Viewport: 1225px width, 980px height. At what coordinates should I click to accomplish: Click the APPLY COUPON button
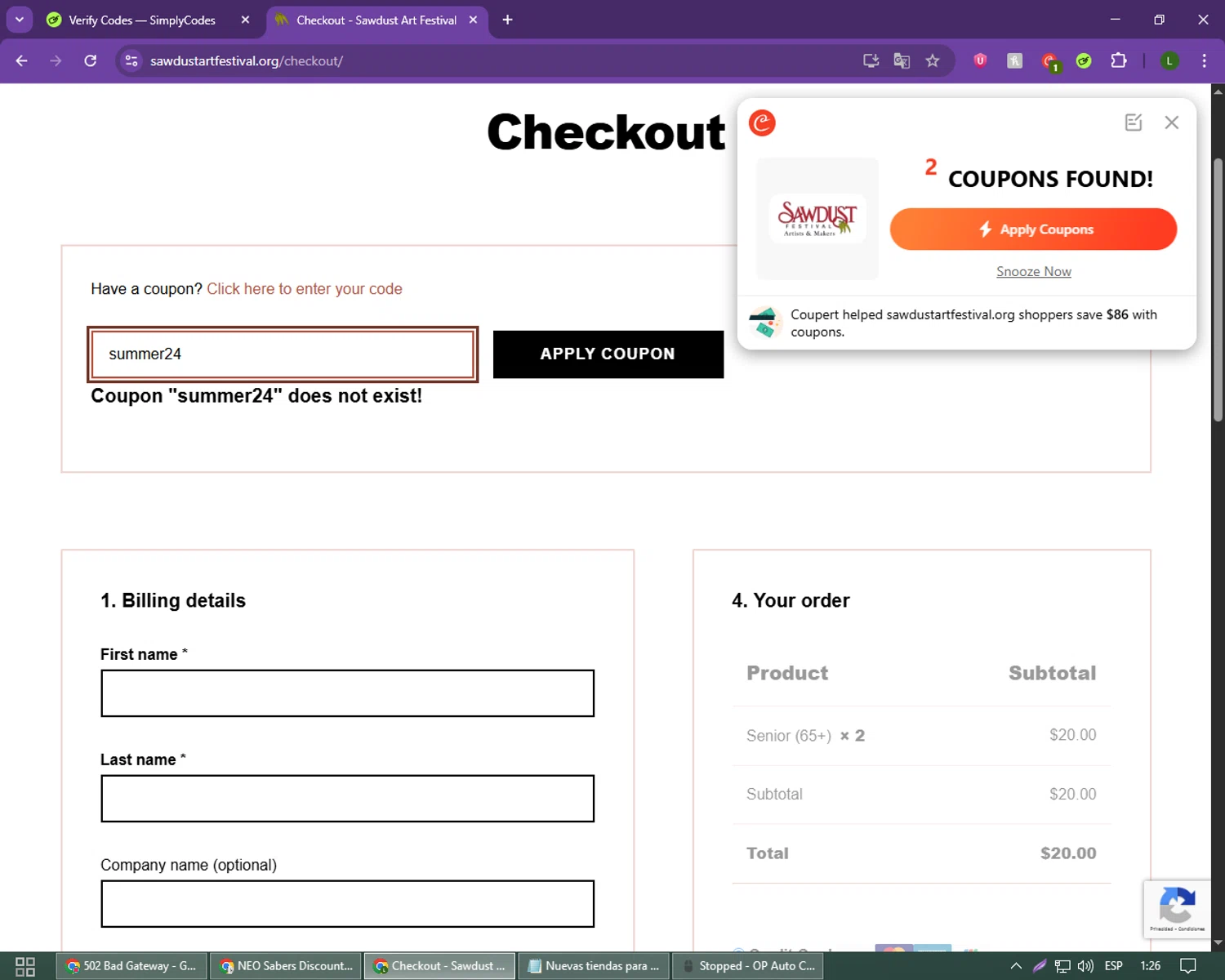click(x=608, y=354)
